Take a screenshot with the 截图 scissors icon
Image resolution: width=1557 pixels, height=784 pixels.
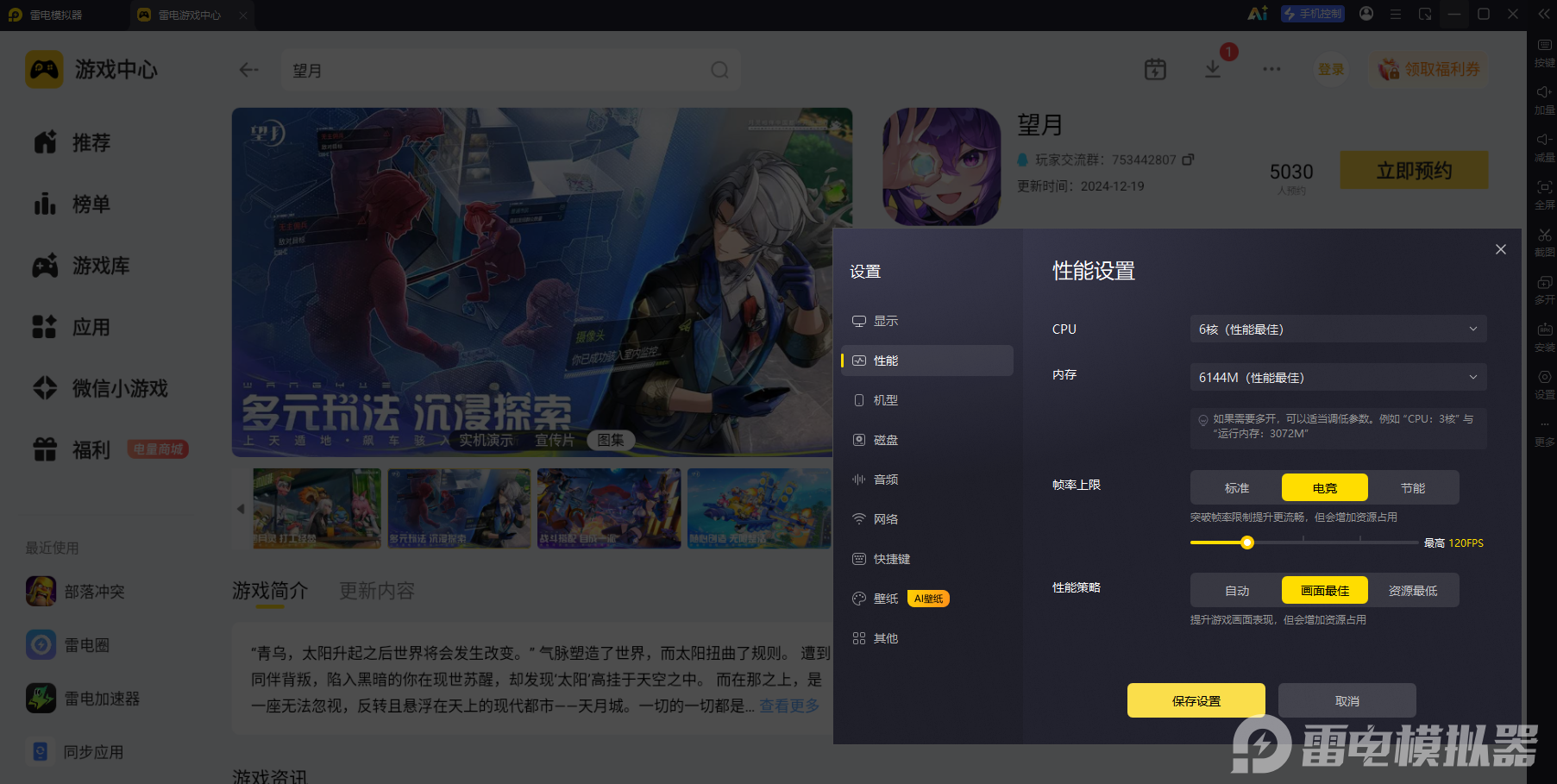[1544, 241]
